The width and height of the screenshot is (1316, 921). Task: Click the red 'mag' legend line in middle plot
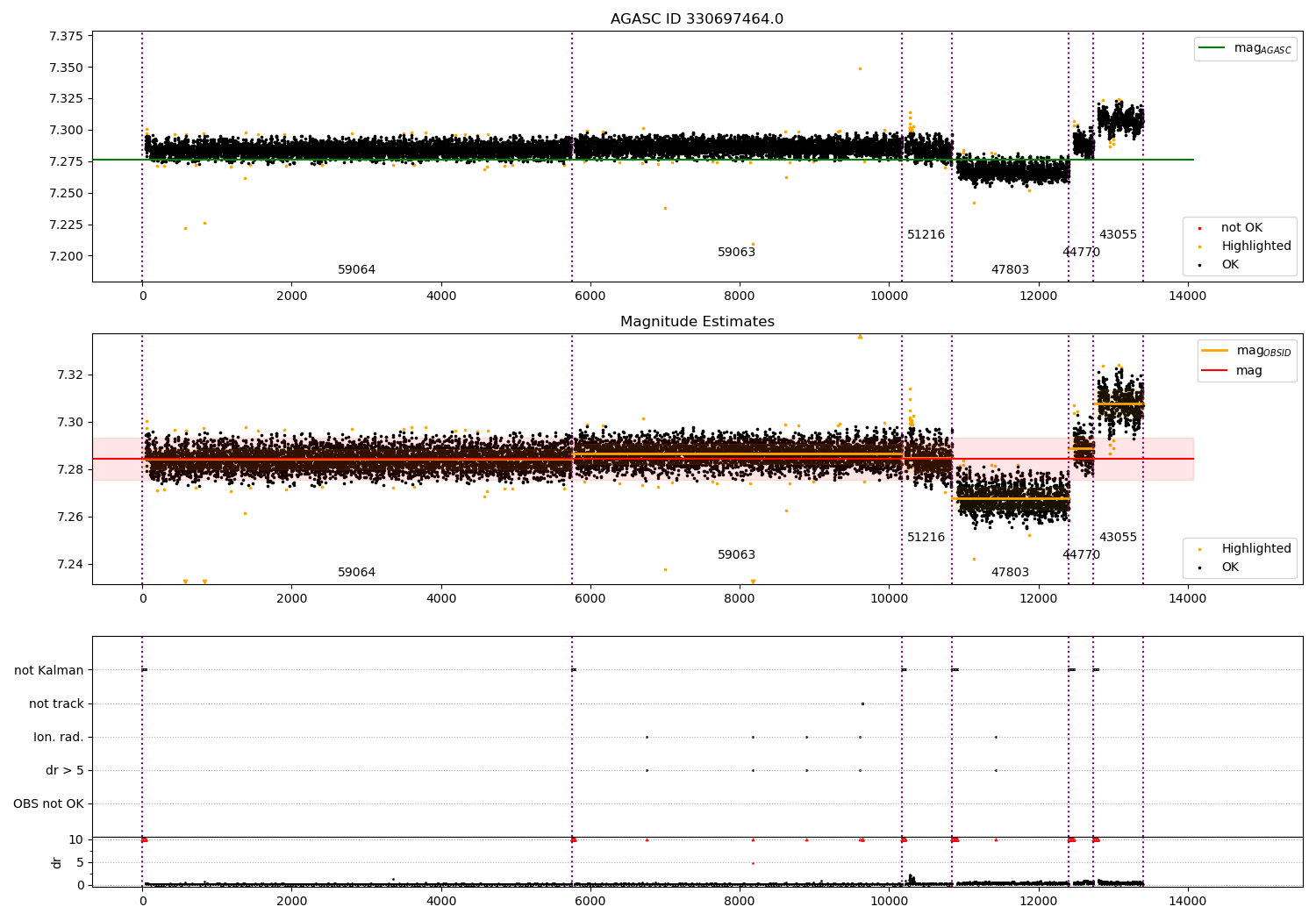1214,370
